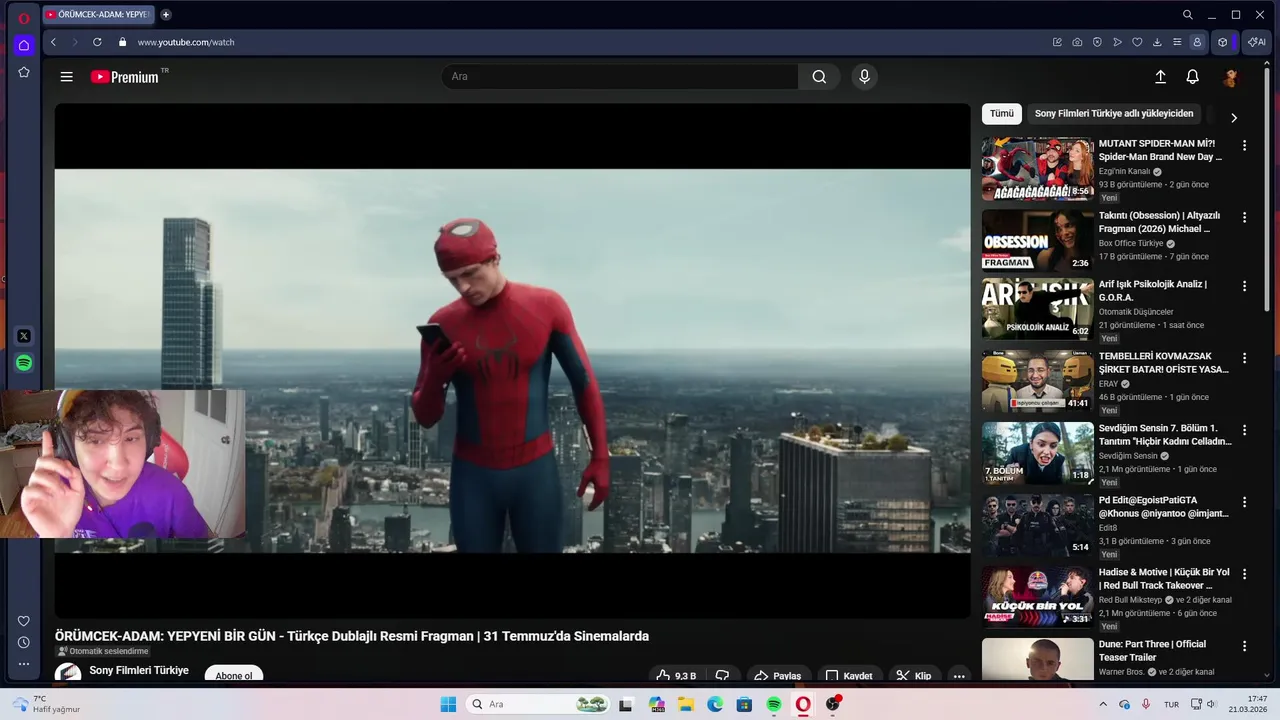
Task: Switch to the ÖRÜMCEK-ADAM browser tab
Action: tap(99, 15)
